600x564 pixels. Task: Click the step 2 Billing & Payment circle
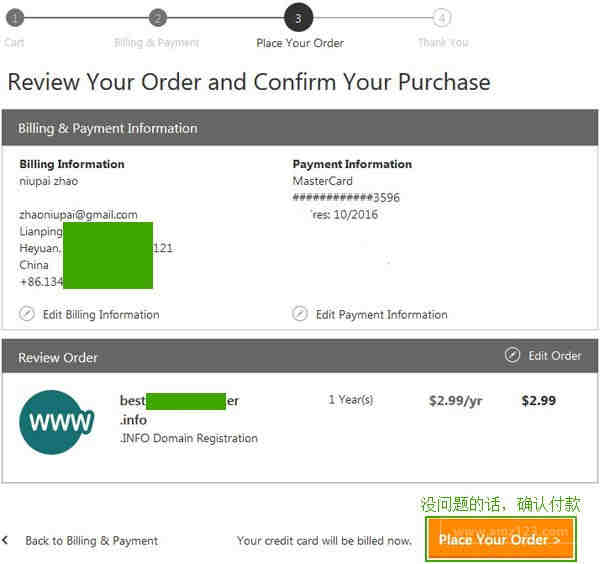158,18
